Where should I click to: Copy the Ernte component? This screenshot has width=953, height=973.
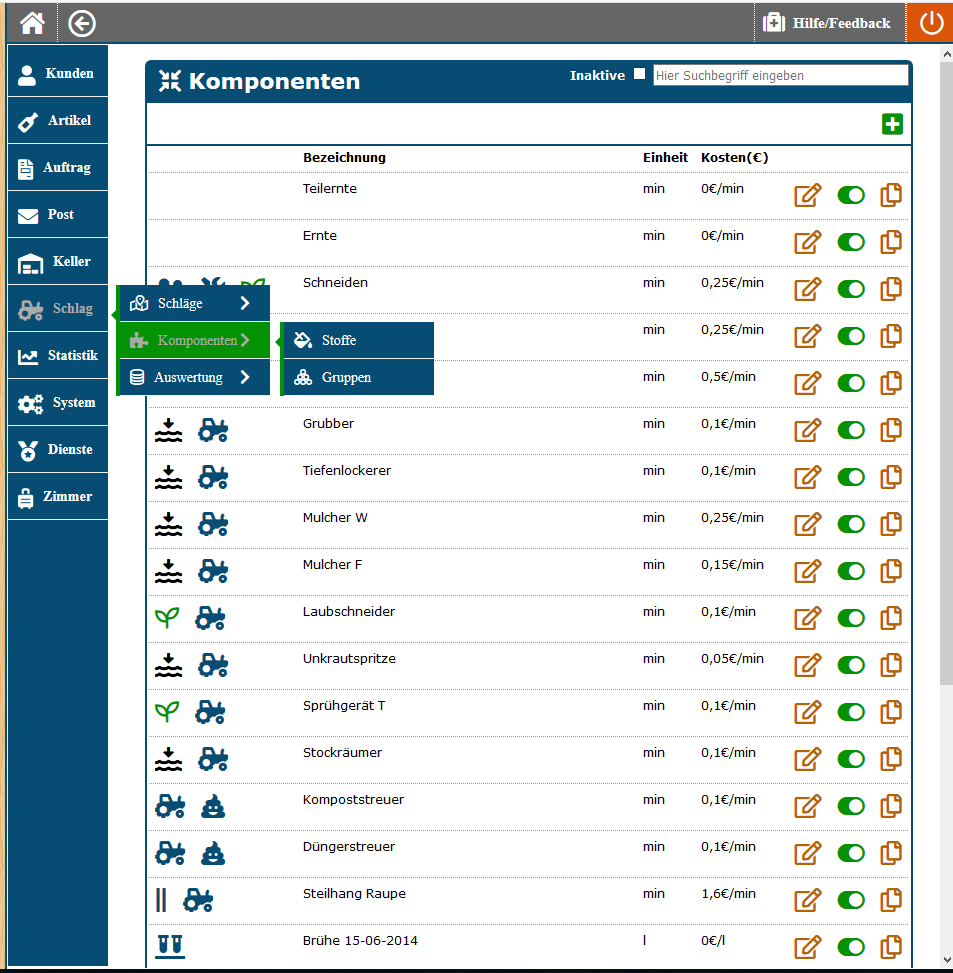click(891, 242)
